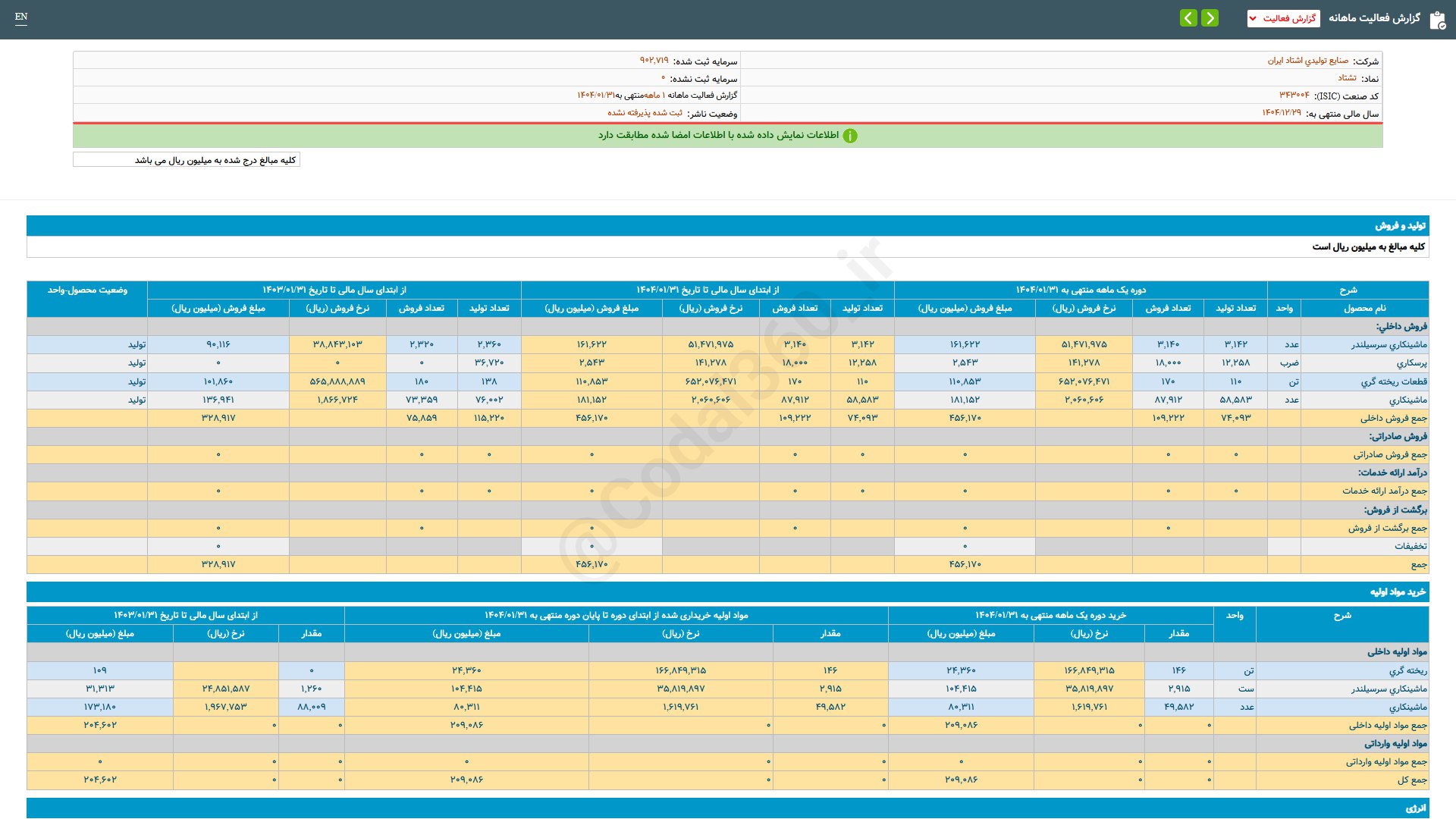Viewport: 1456px width, 819px height.
Task: Select the انرژی section header at bottom
Action: click(1415, 808)
